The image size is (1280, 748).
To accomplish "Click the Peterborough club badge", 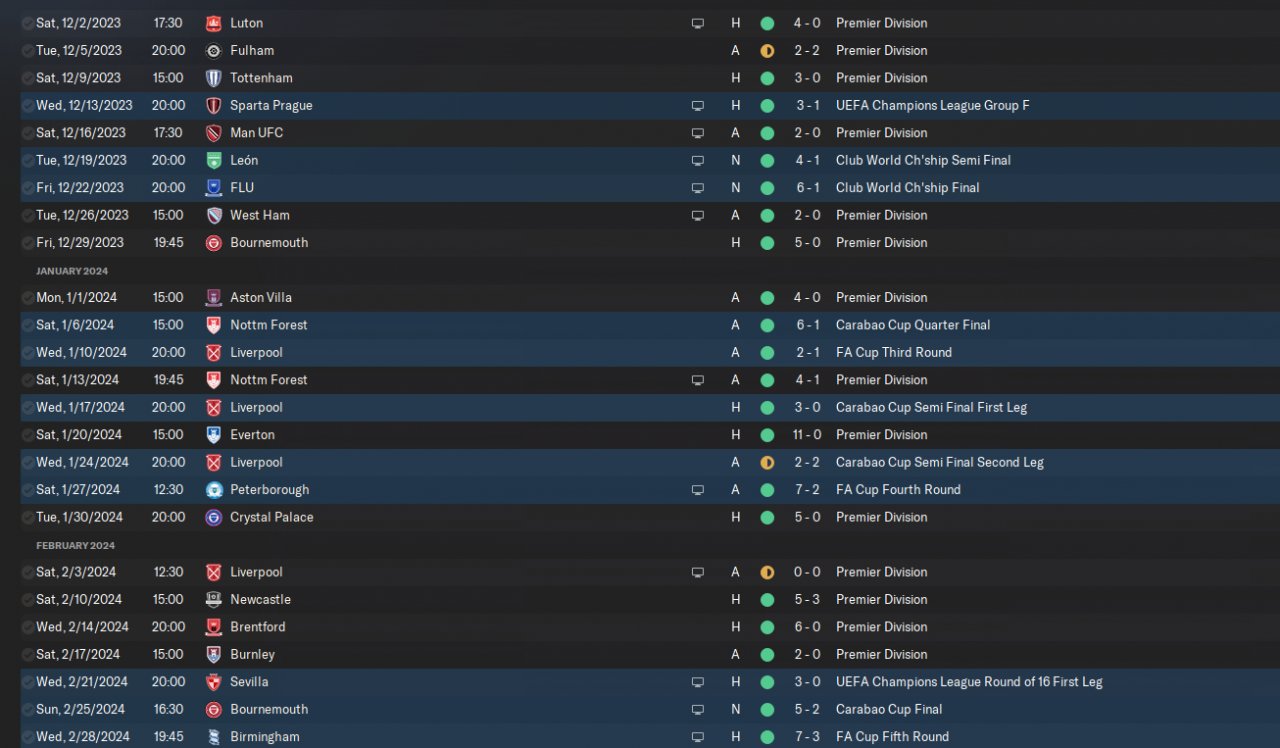I will (213, 490).
